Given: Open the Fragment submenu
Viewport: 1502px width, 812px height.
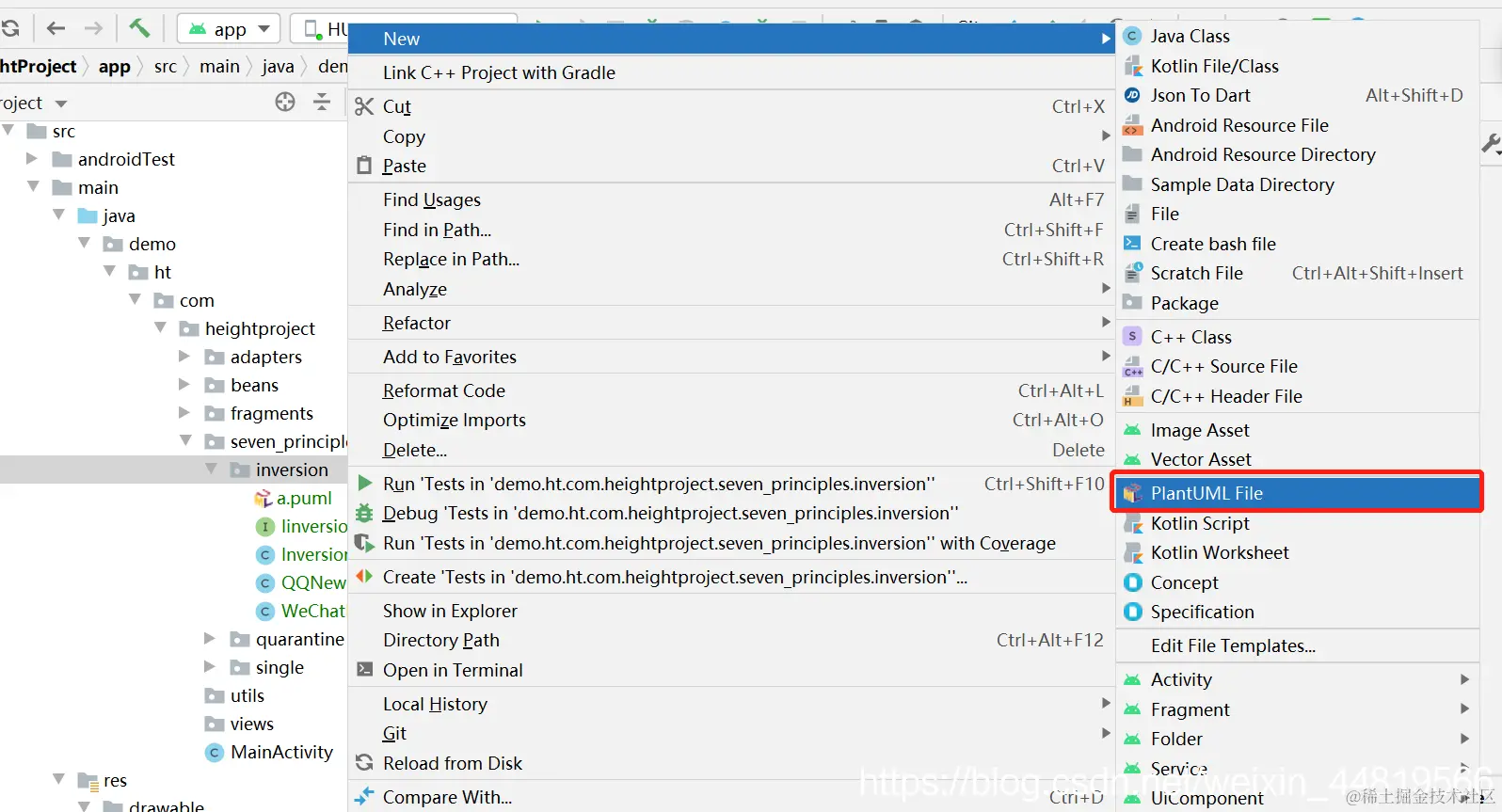Looking at the screenshot, I should [1298, 709].
